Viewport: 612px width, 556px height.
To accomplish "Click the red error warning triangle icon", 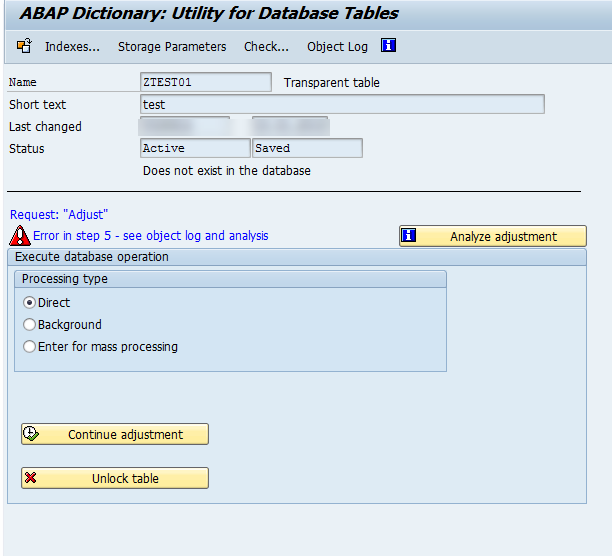I will tap(20, 236).
